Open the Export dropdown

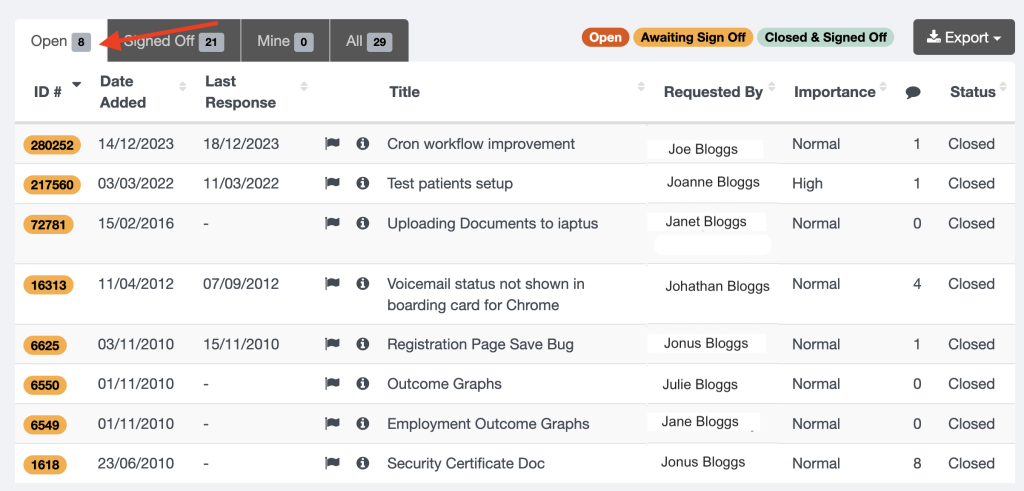964,38
